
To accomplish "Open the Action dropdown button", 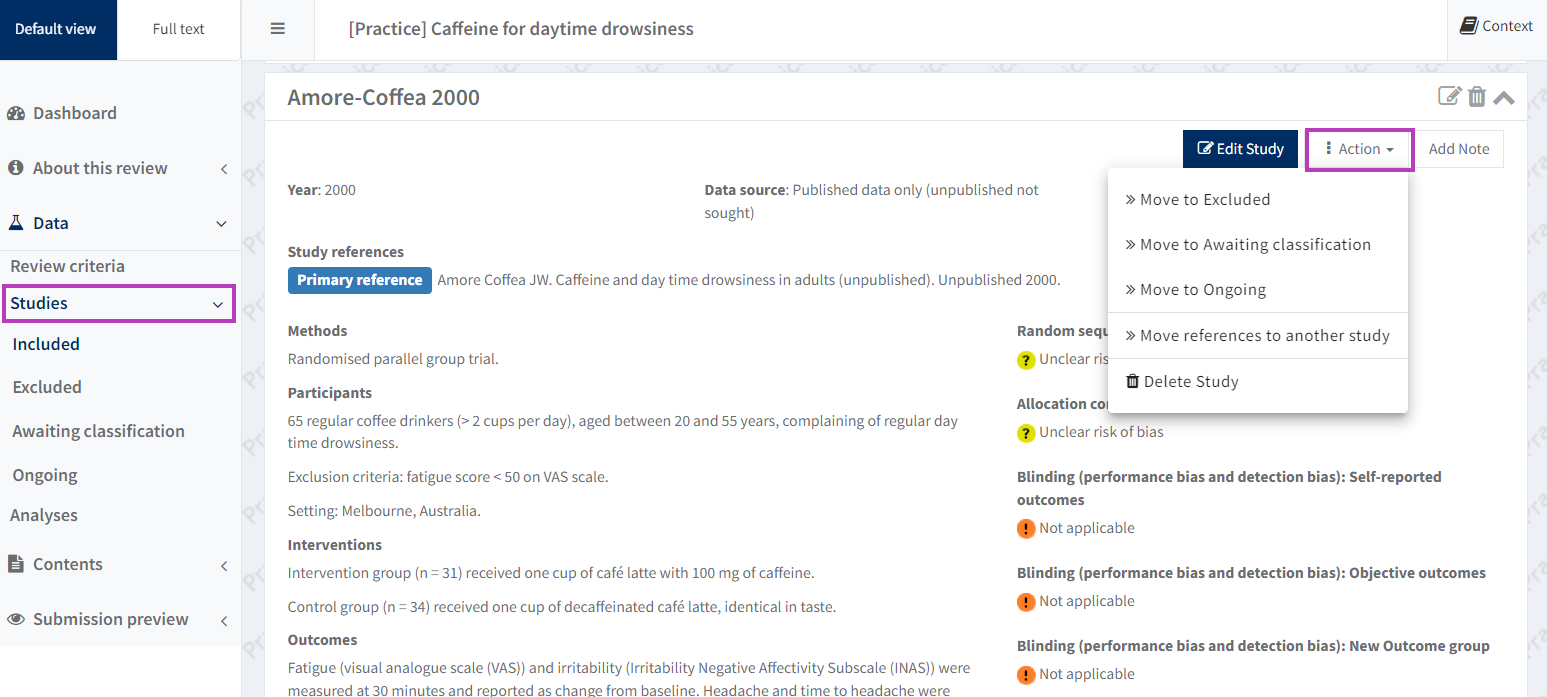I will point(1359,149).
